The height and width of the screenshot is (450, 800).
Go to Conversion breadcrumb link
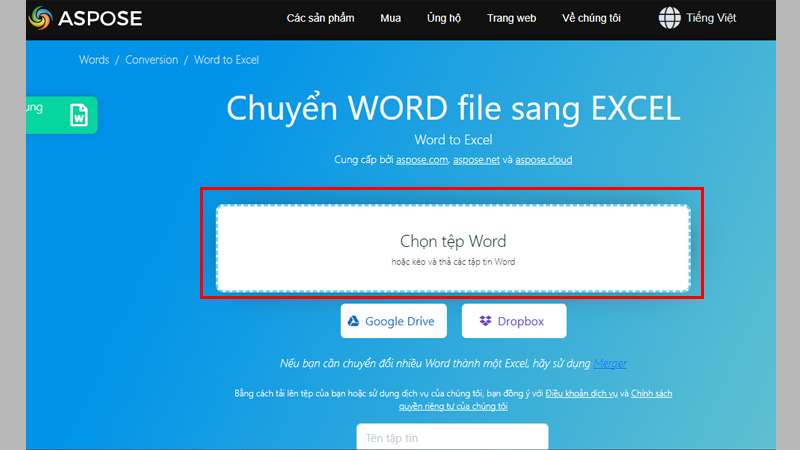pyautogui.click(x=152, y=60)
